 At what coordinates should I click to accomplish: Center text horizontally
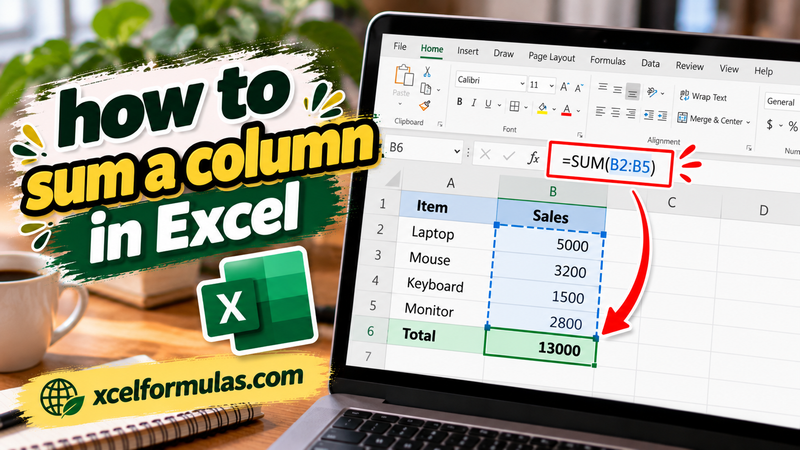click(x=615, y=113)
